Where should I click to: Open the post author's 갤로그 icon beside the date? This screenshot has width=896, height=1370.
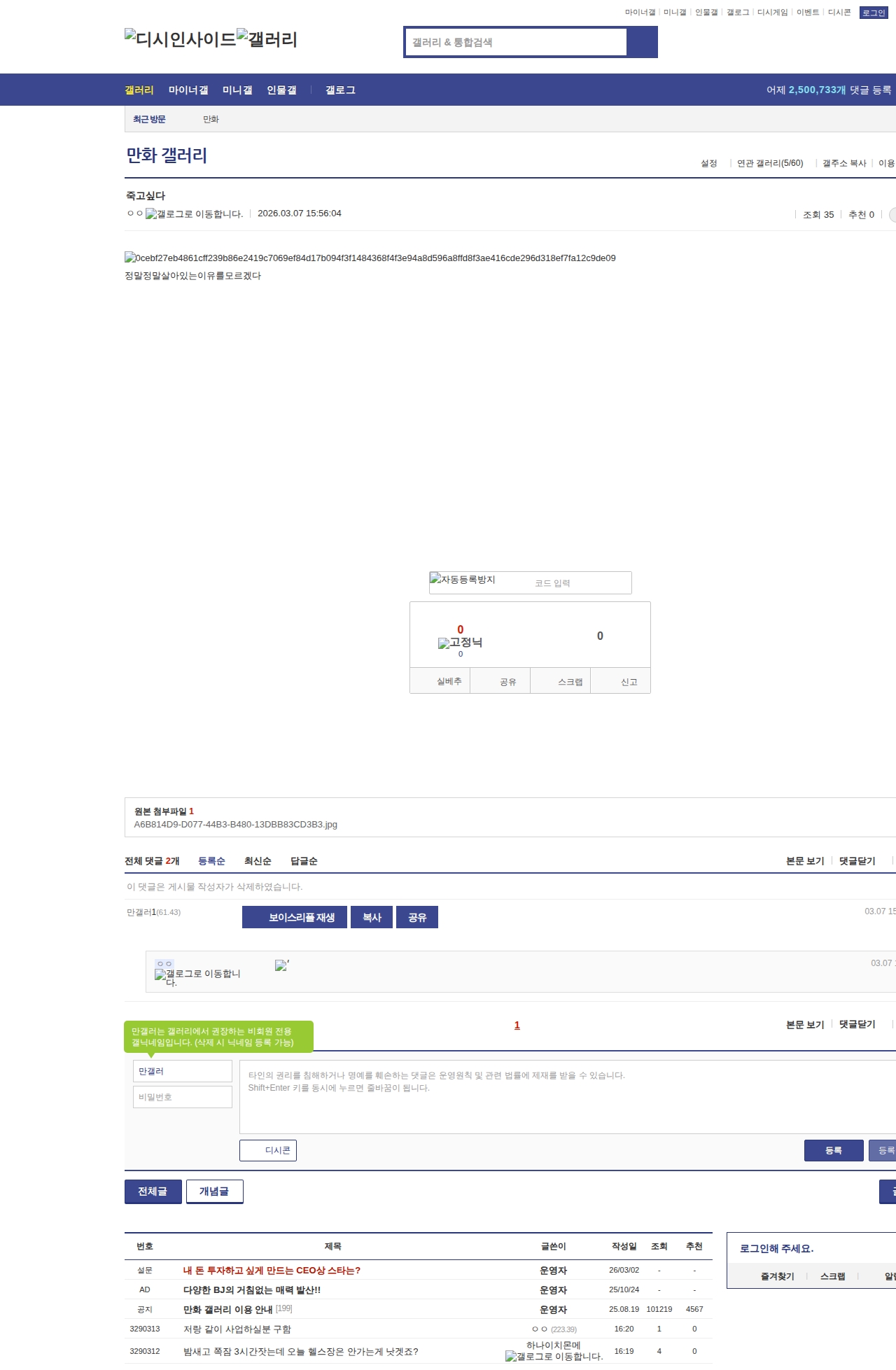(x=195, y=214)
